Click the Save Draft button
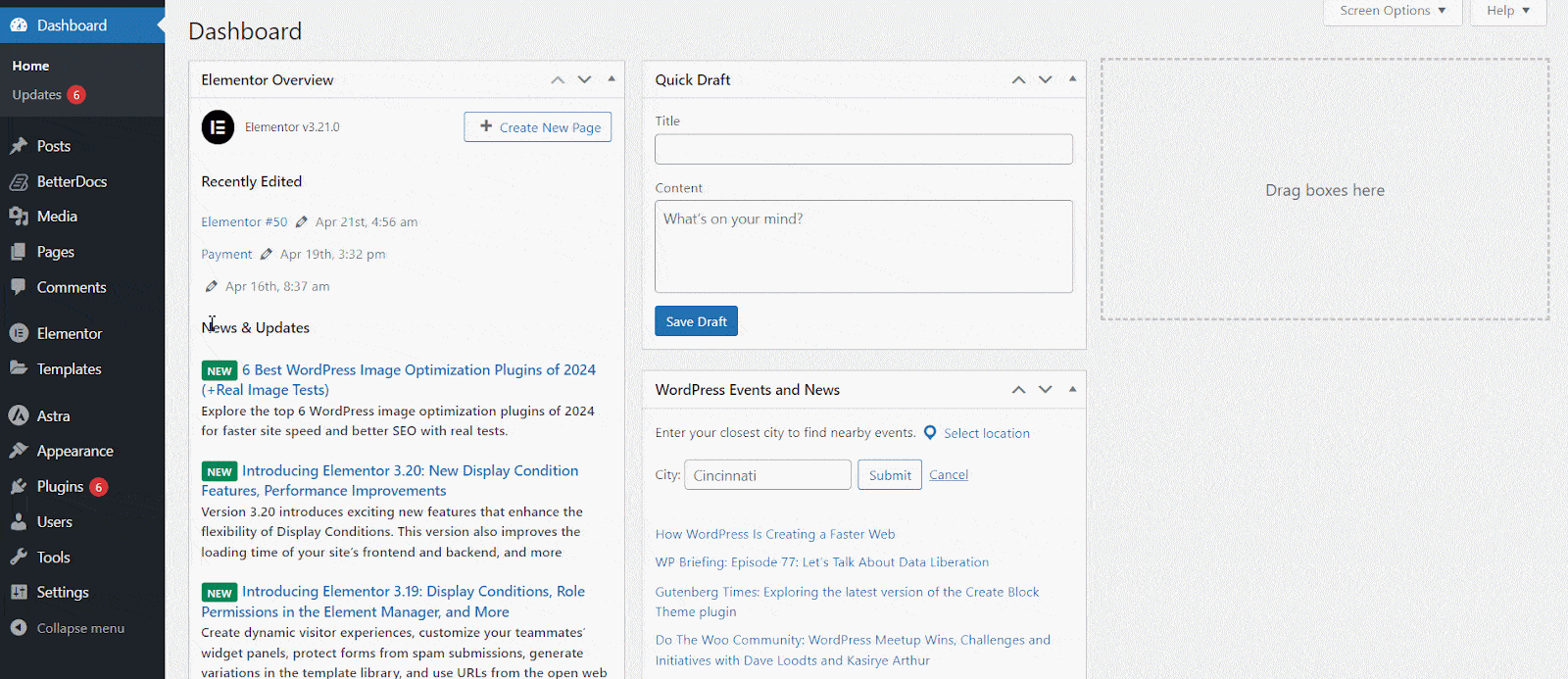The width and height of the screenshot is (1568, 679). (x=696, y=321)
